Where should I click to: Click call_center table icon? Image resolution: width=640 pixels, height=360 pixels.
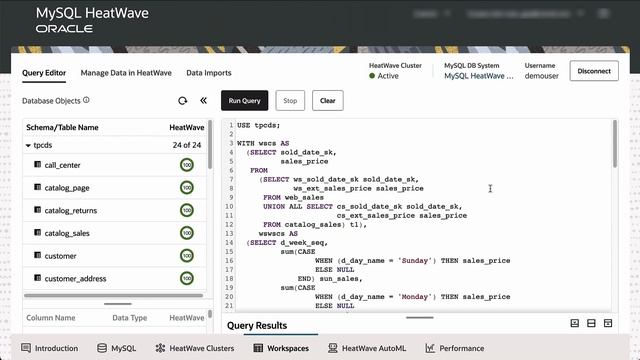pyautogui.click(x=38, y=164)
